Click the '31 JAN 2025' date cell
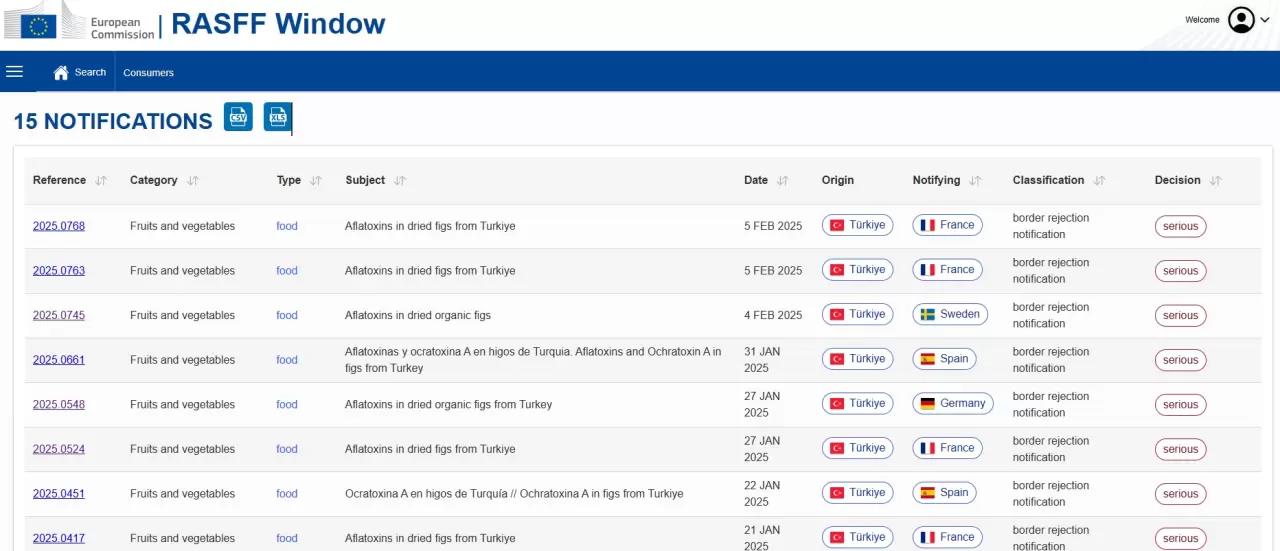The height and width of the screenshot is (551, 1280). point(762,360)
